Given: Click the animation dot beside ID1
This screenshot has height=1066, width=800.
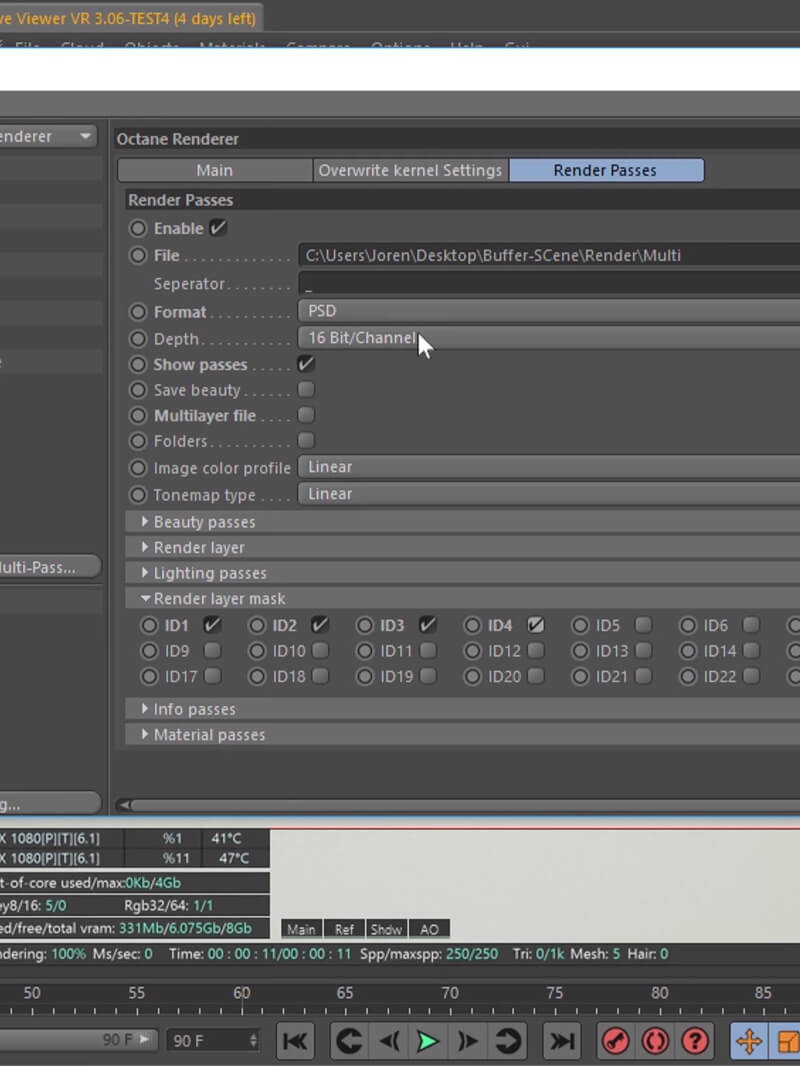Looking at the screenshot, I should tap(149, 625).
